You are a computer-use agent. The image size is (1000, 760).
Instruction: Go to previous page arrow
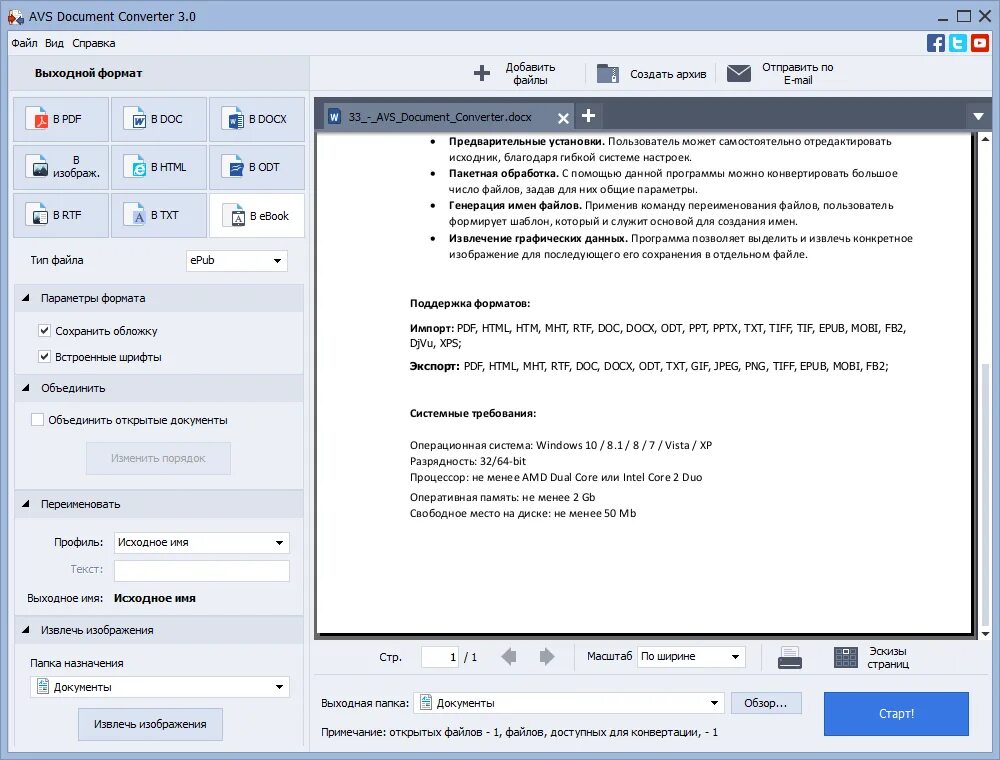pyautogui.click(x=509, y=657)
